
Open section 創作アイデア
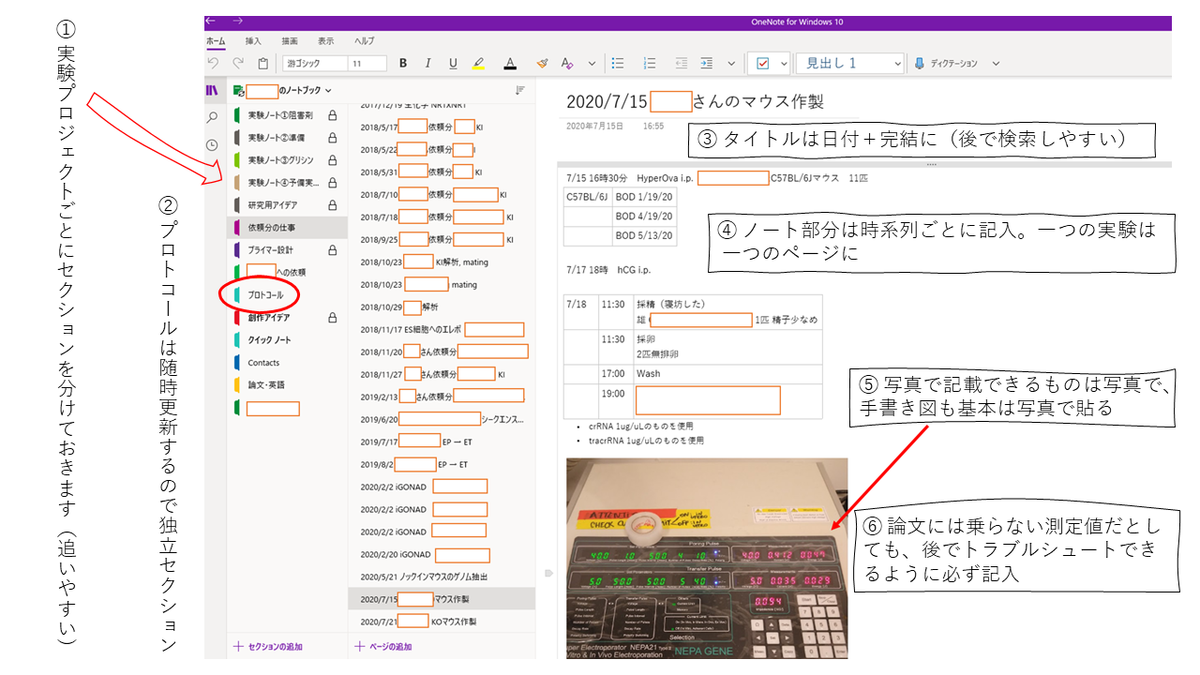(288, 318)
